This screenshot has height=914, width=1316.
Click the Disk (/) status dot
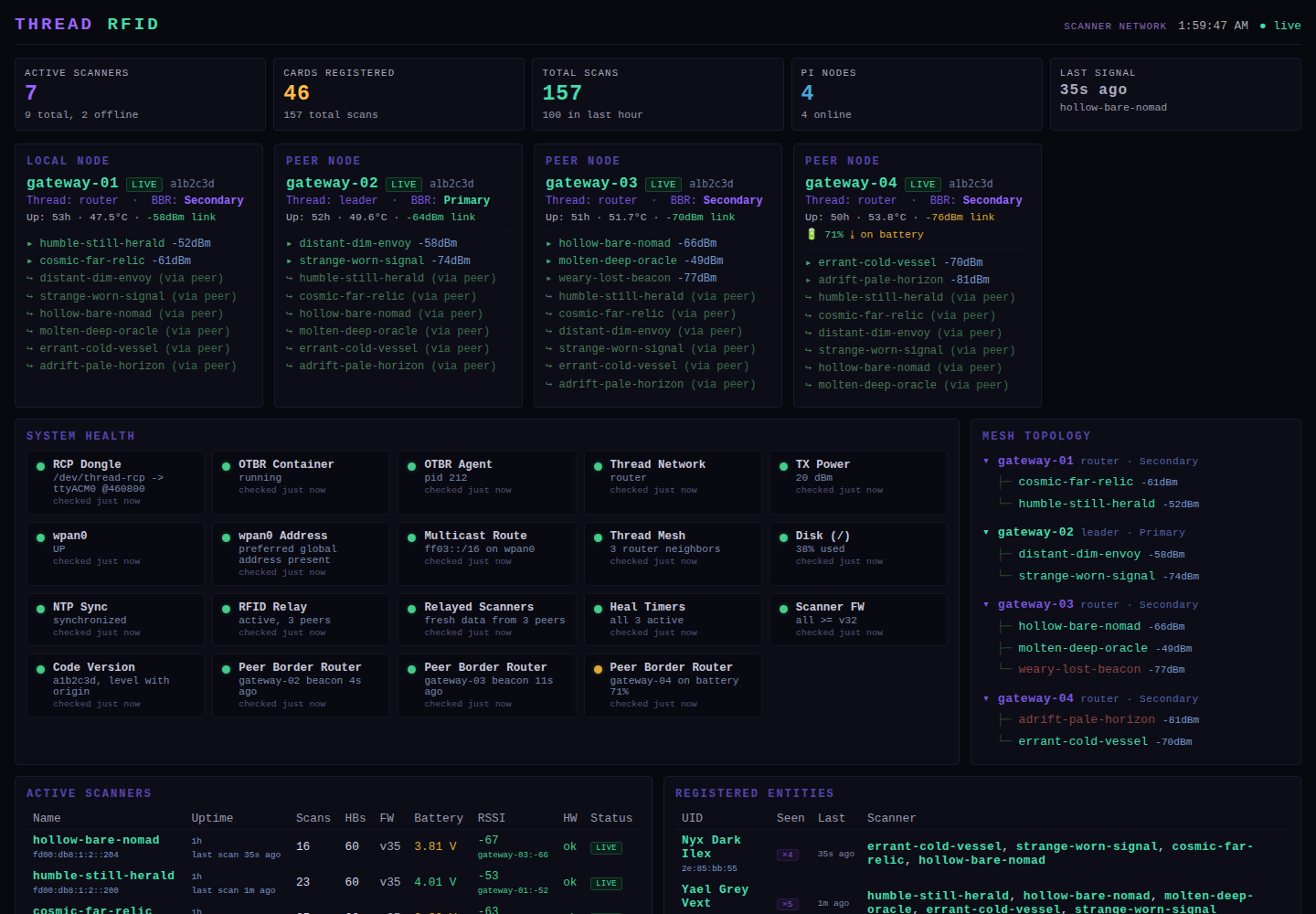[x=783, y=537]
